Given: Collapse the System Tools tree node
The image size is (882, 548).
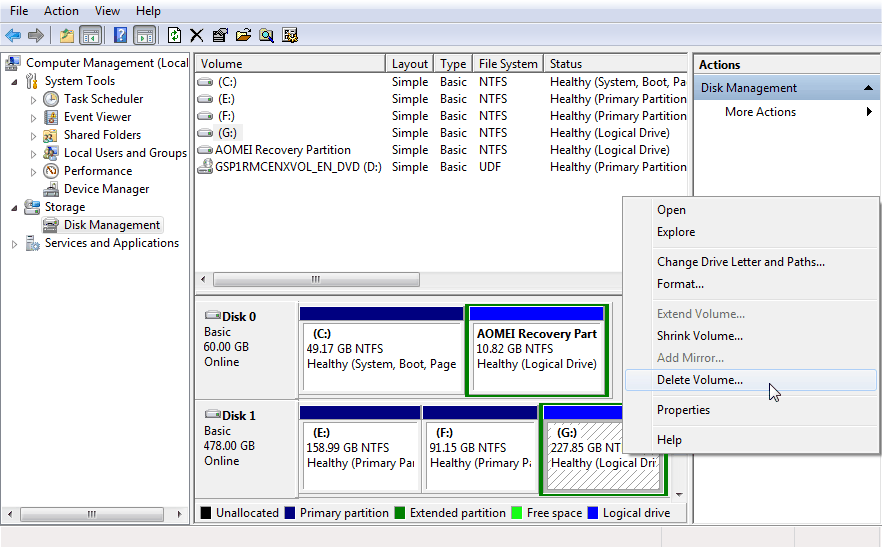Looking at the screenshot, I should pos(14,82).
